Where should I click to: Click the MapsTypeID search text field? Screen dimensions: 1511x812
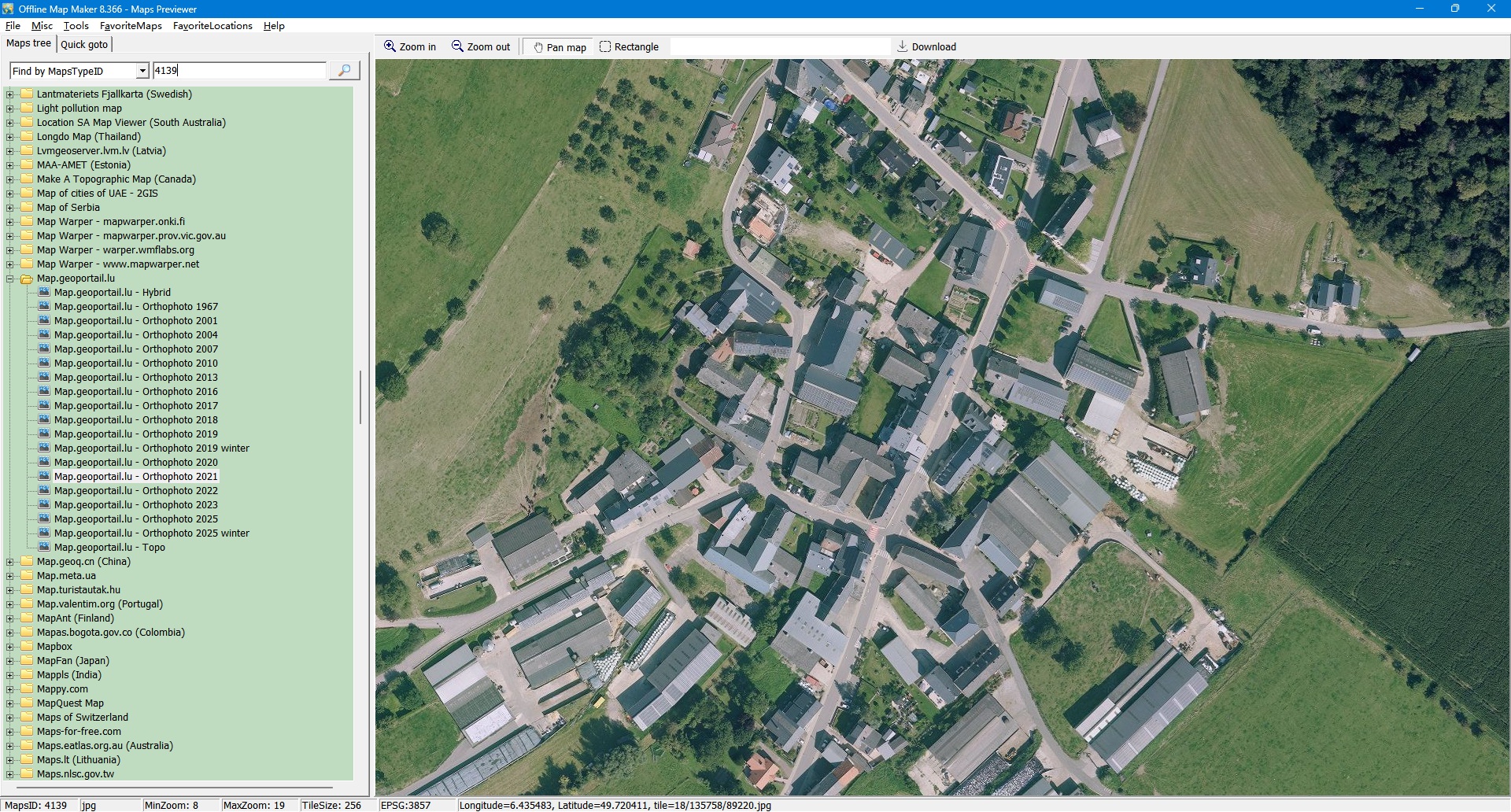point(238,71)
